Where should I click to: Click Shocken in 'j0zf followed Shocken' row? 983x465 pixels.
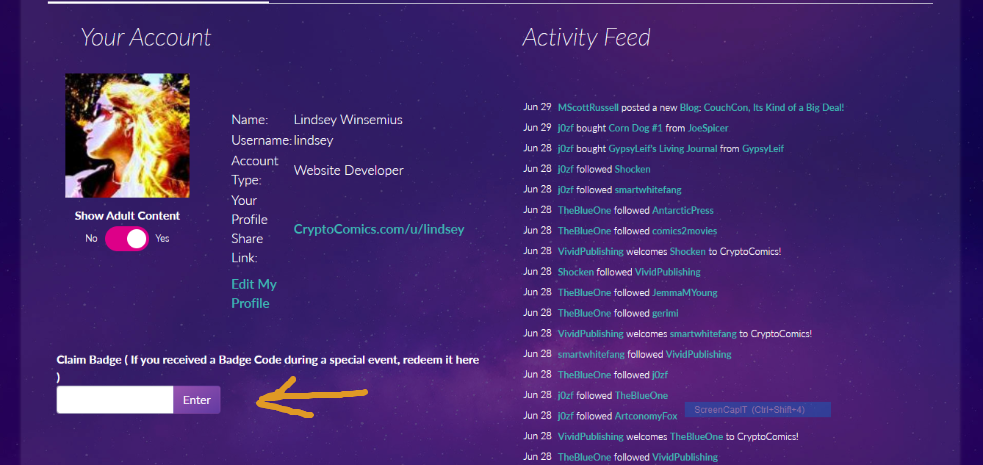pos(633,169)
